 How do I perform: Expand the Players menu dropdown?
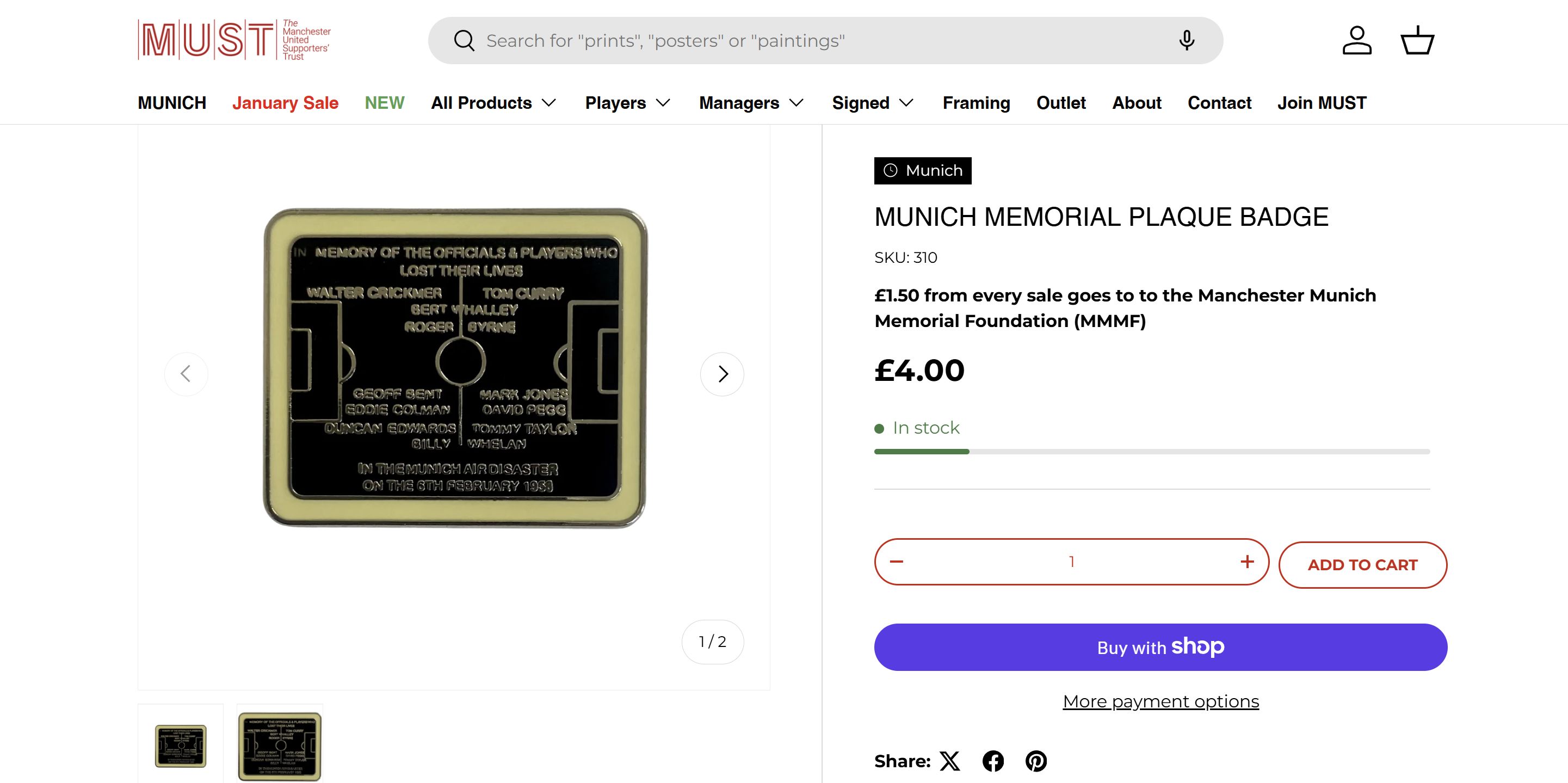click(x=627, y=103)
